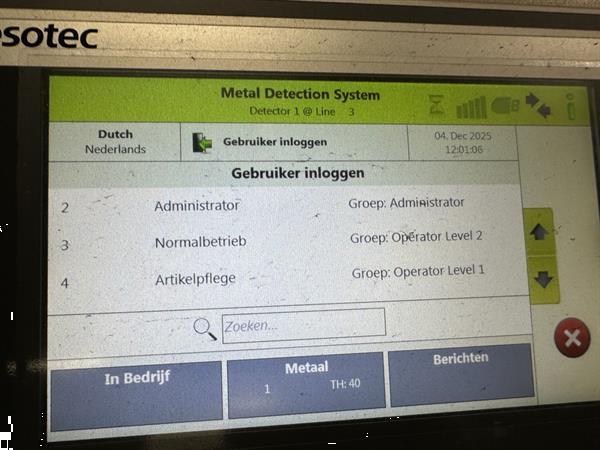This screenshot has height=450, width=600.
Task: Click 'Detector 1 @ Line 3' subtitle
Action: (302, 111)
